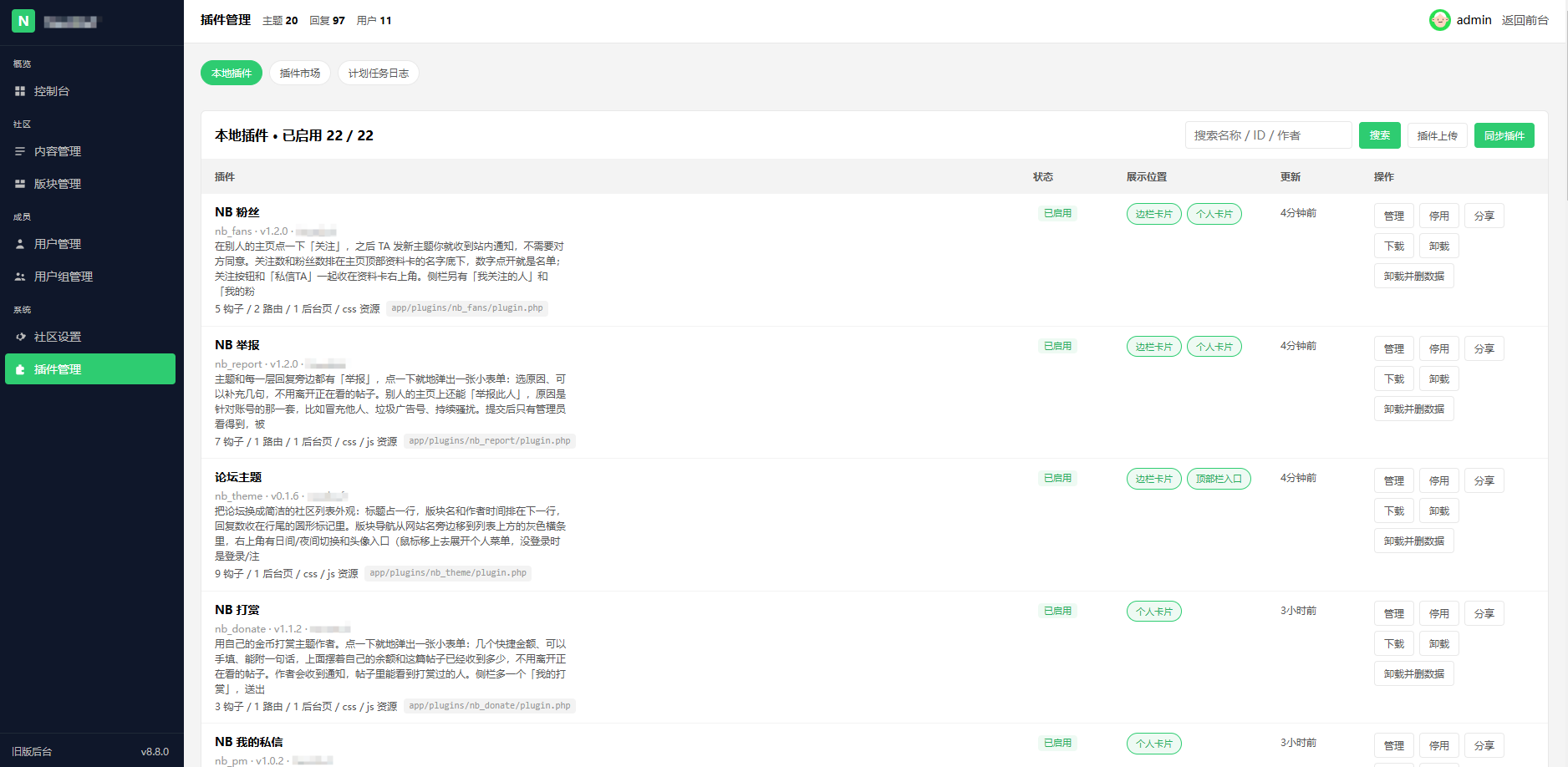The width and height of the screenshot is (1568, 767).
Task: Click 管理 for NB 我的私信 plugin
Action: click(x=1394, y=745)
